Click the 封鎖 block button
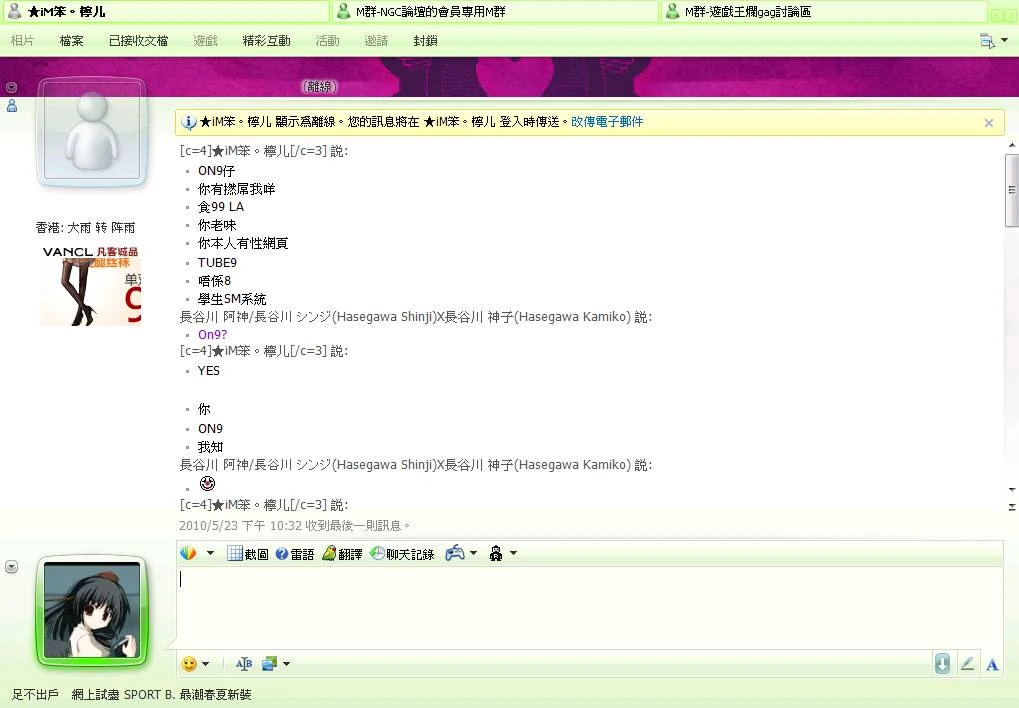The image size is (1019, 708). coord(425,41)
